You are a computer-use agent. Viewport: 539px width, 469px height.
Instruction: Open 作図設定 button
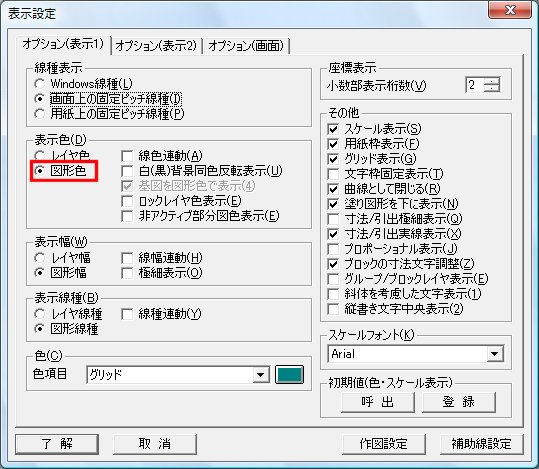(x=384, y=444)
